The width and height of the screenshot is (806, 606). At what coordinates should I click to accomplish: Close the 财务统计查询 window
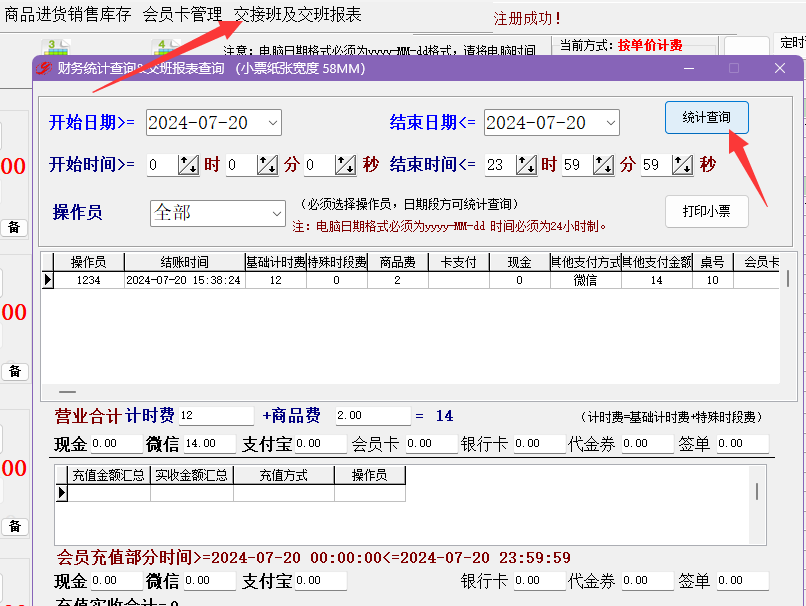pos(780,68)
